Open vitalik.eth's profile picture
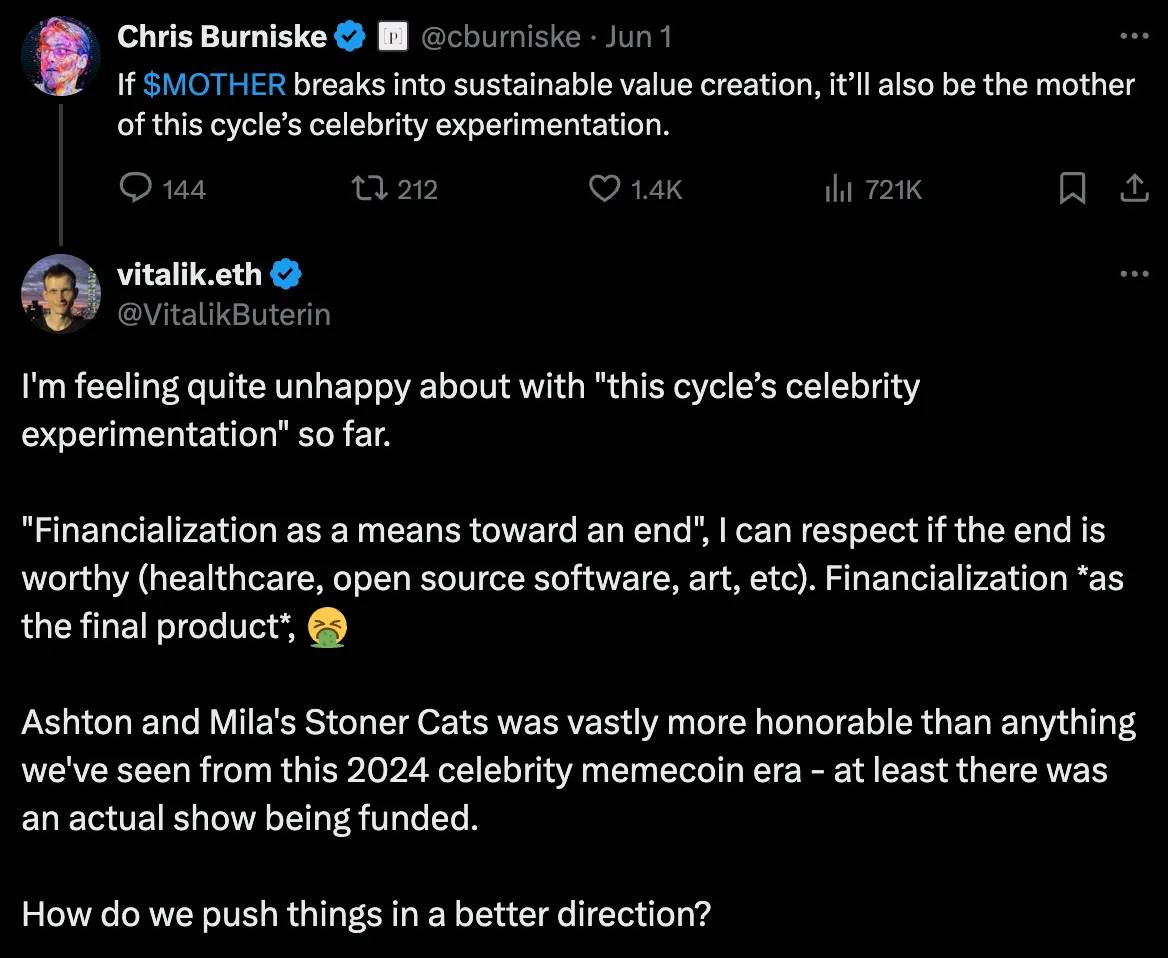Viewport: 1168px width, 958px height. tap(61, 292)
